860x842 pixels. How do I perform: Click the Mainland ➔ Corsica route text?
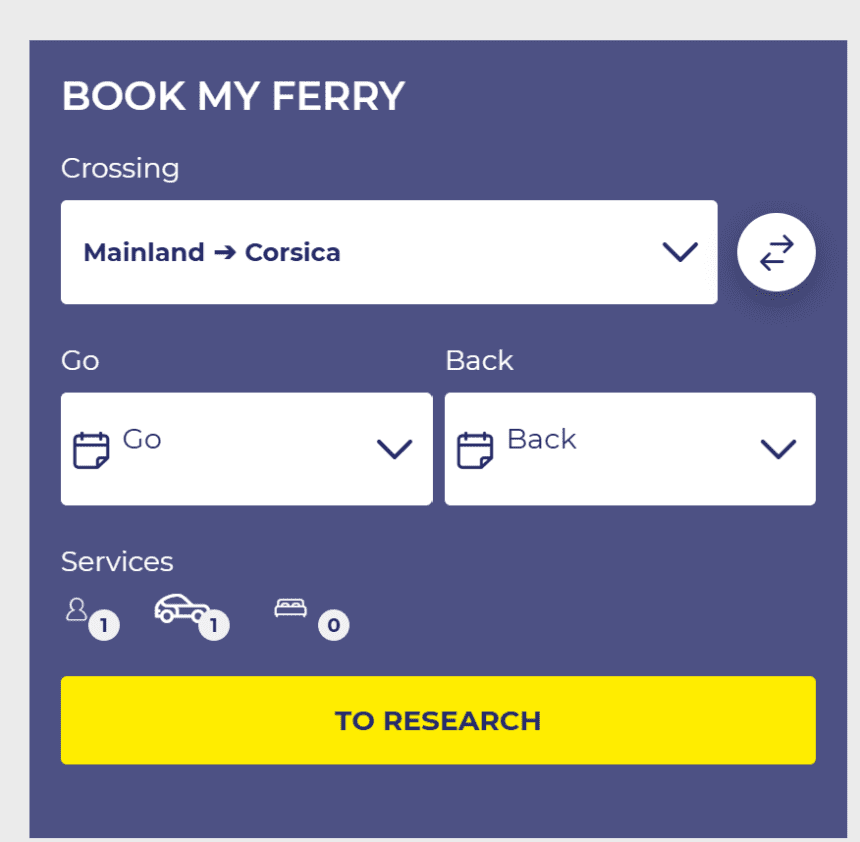(212, 252)
